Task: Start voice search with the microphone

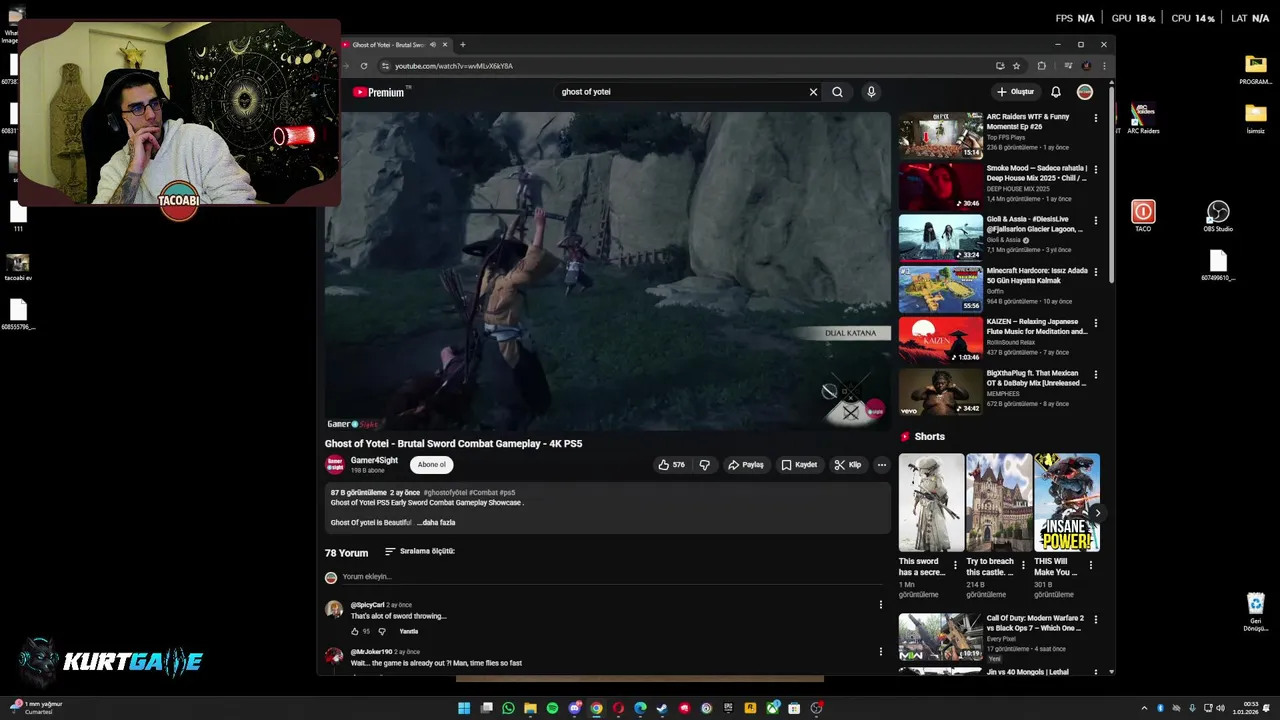Action: 871,92
